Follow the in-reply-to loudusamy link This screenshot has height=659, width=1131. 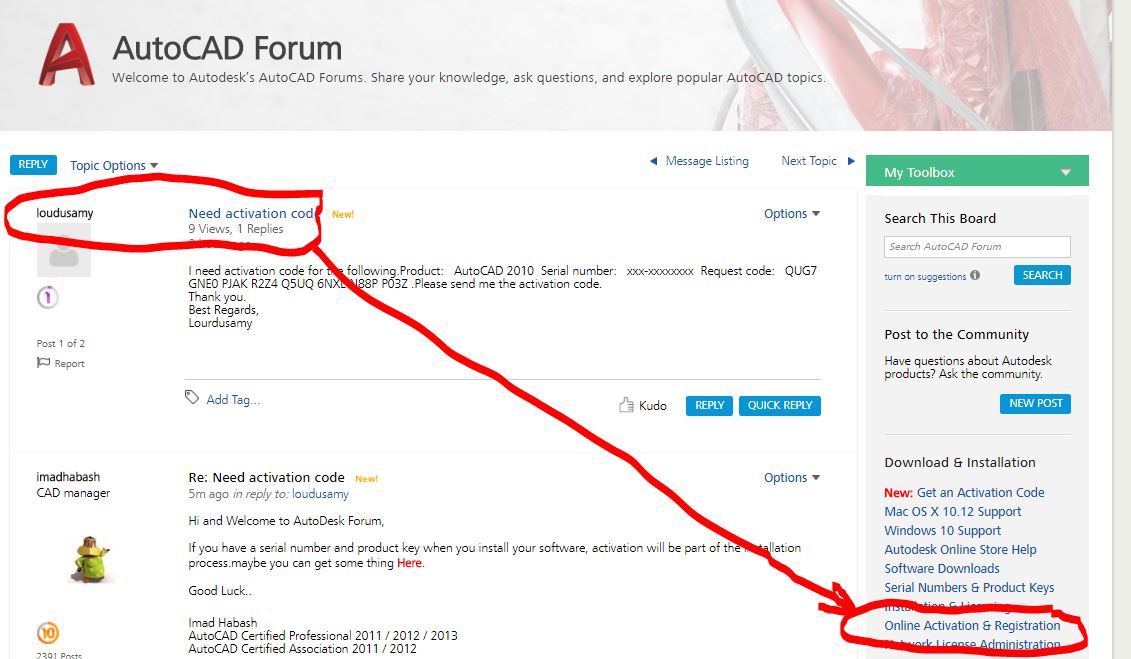click(x=320, y=494)
